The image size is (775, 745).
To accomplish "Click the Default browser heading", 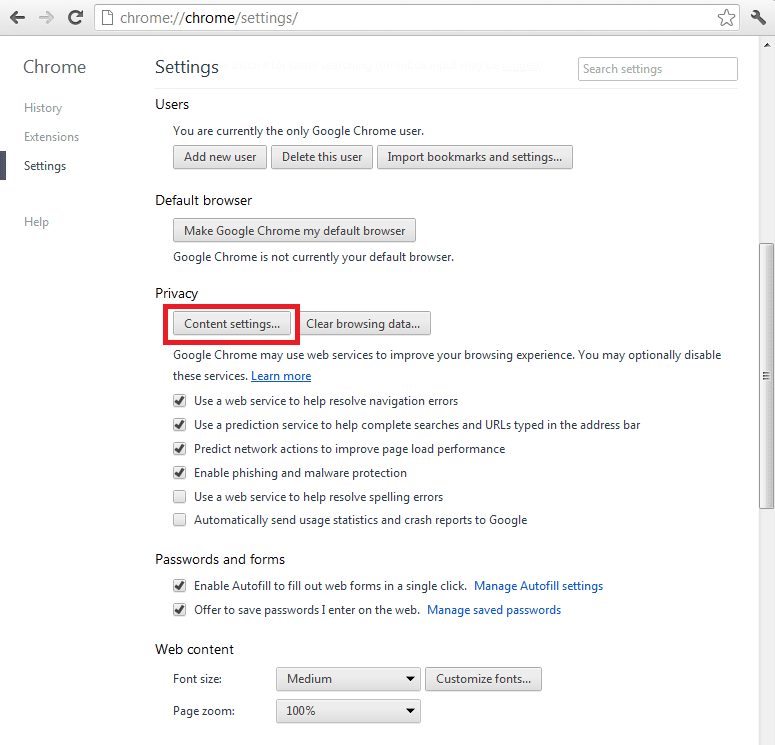I will [x=204, y=200].
